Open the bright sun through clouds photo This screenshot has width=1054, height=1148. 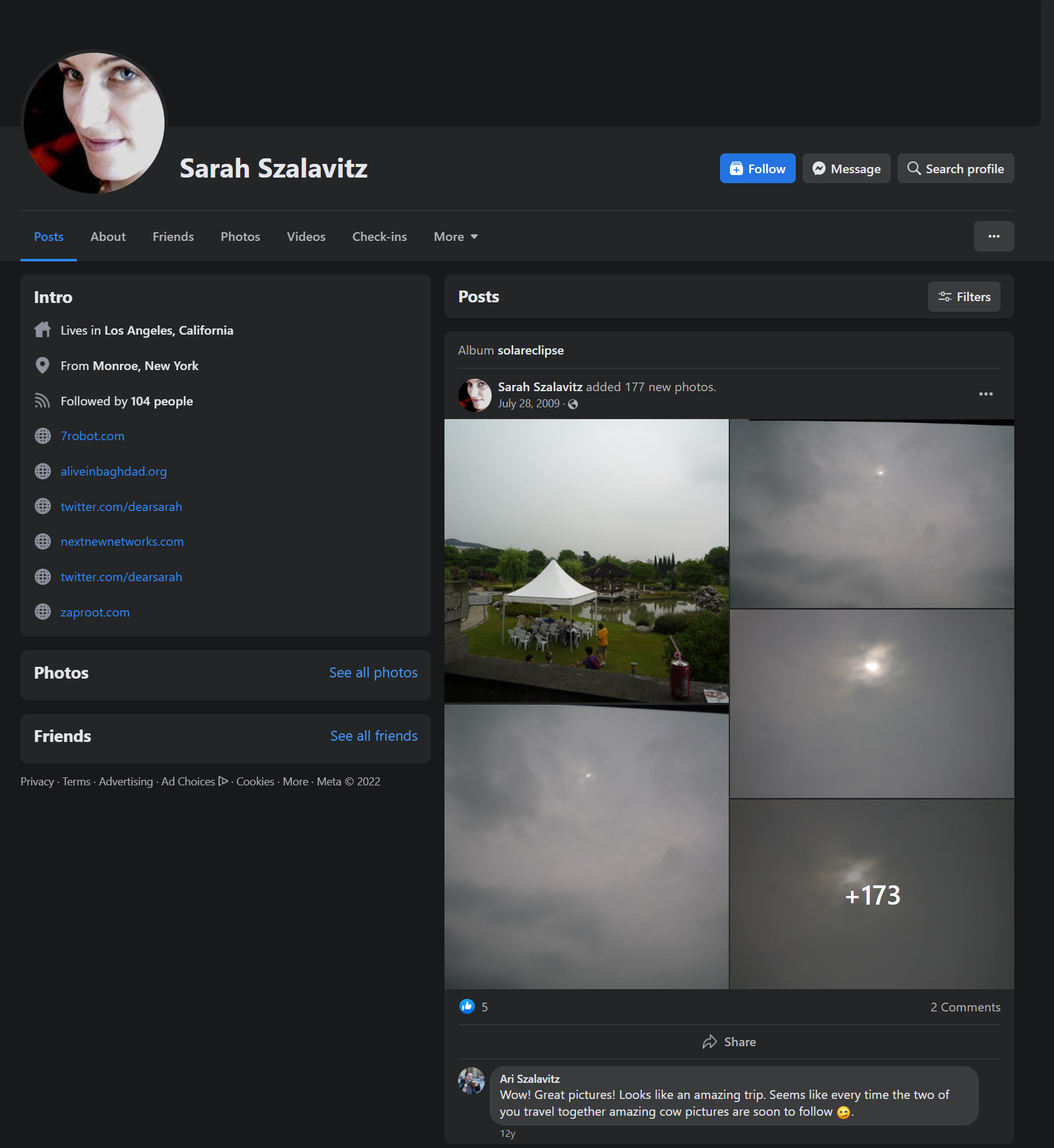872,703
